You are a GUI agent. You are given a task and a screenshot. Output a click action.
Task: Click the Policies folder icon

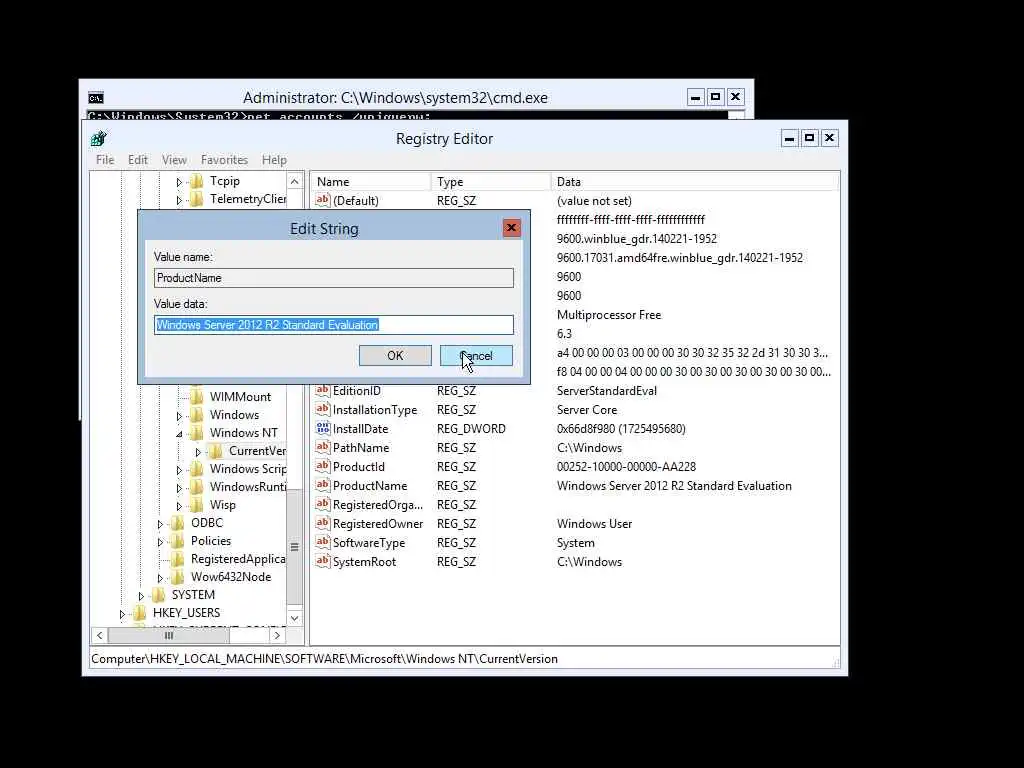click(x=177, y=541)
